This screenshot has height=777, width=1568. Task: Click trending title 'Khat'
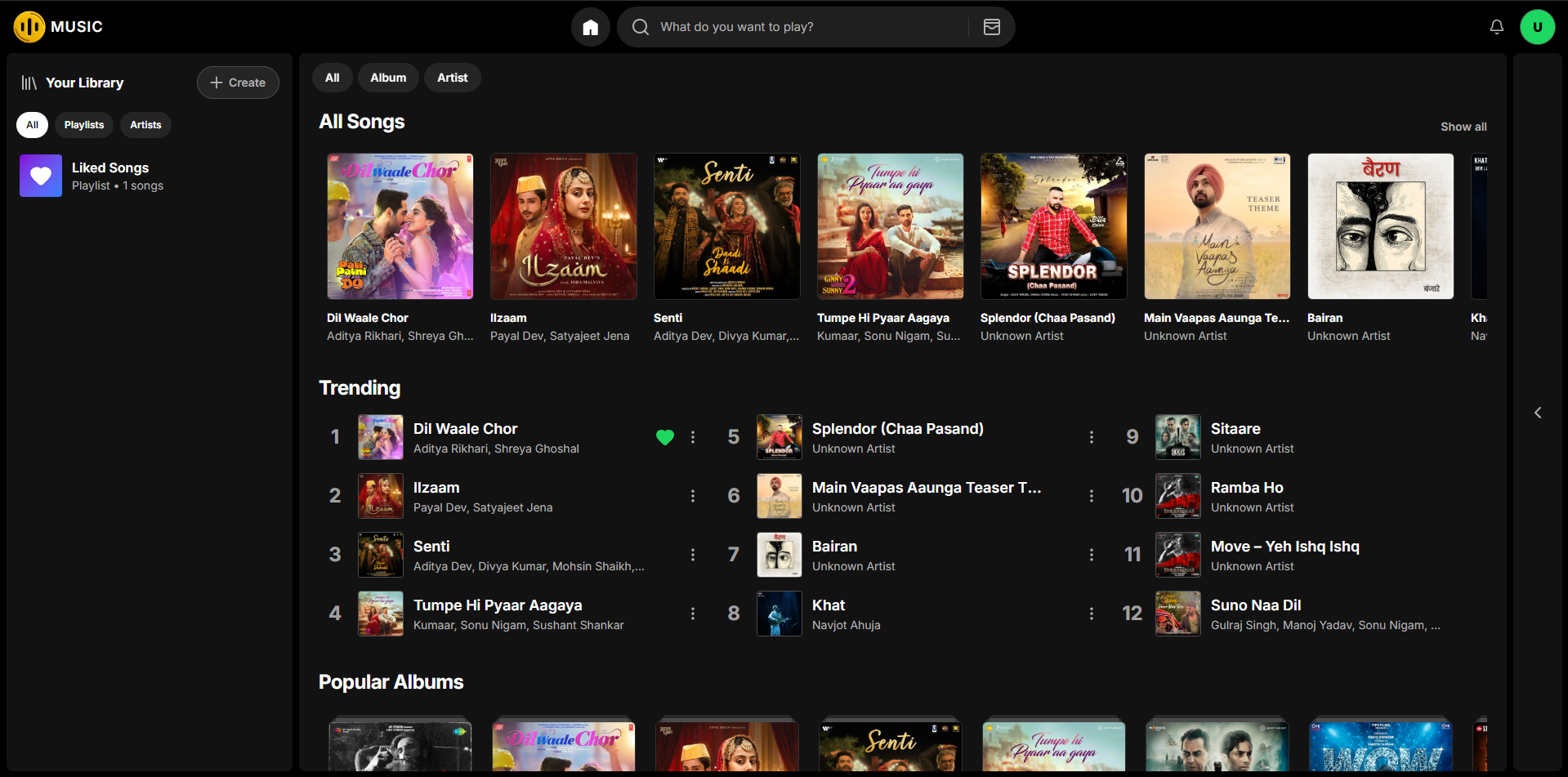tap(829, 605)
